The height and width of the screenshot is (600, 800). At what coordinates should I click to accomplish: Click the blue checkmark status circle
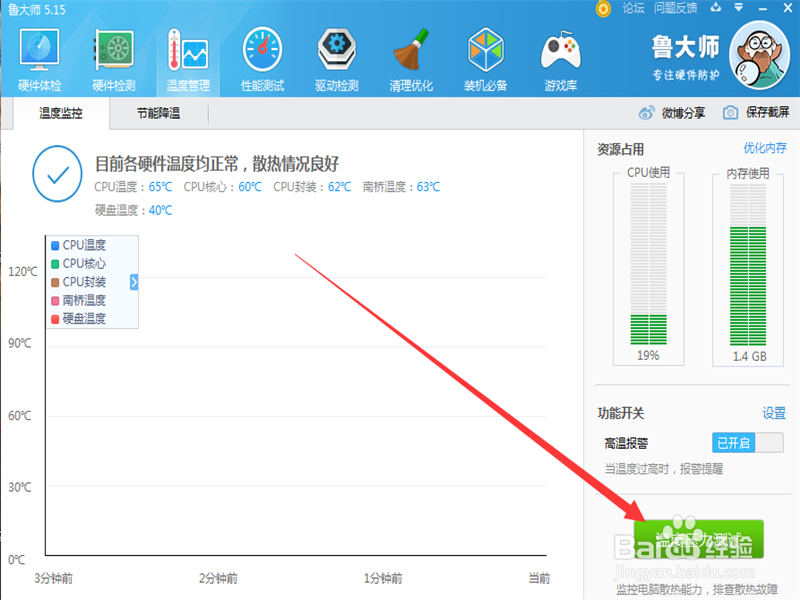pos(58,173)
